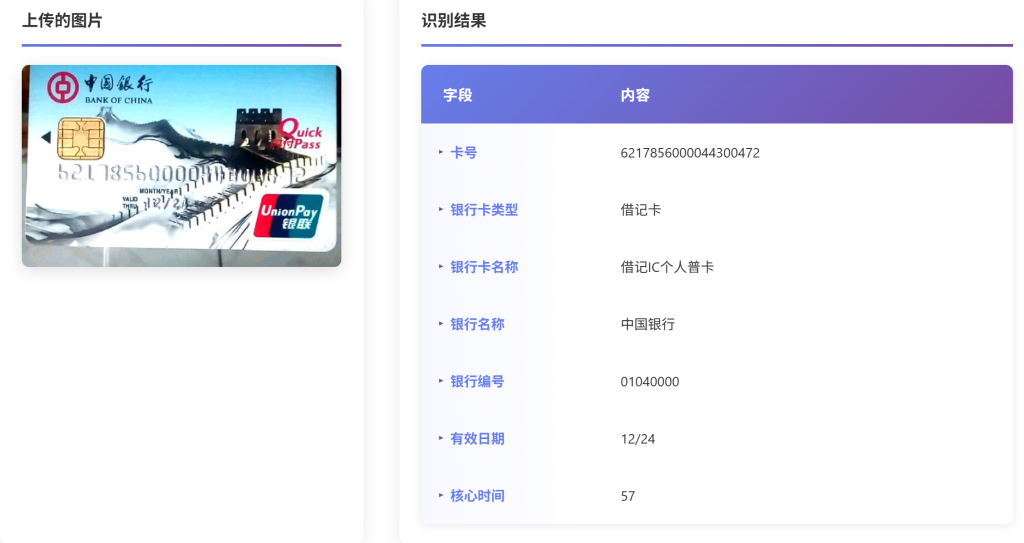Viewport: 1024px width, 543px height.
Task: Click the 中国银行 value in the table
Action: click(x=648, y=324)
